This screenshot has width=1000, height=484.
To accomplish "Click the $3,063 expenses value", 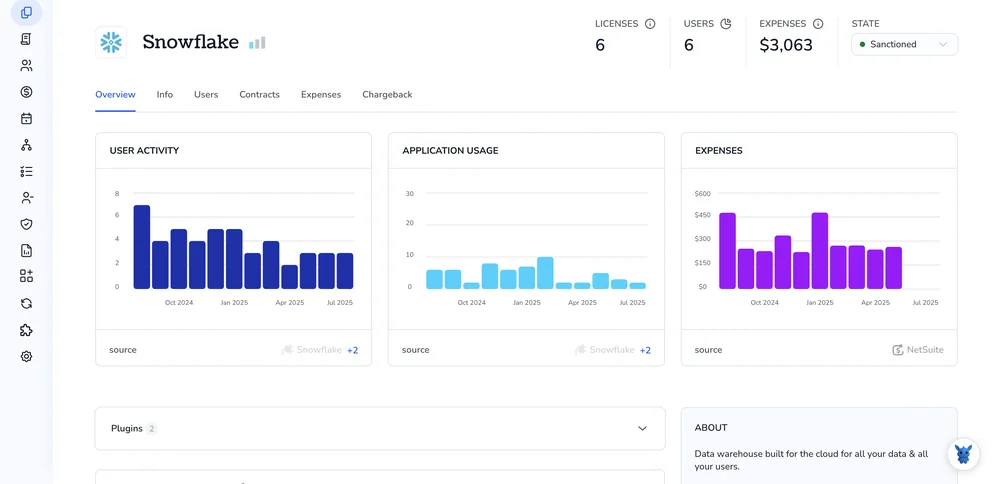I will (x=786, y=45).
